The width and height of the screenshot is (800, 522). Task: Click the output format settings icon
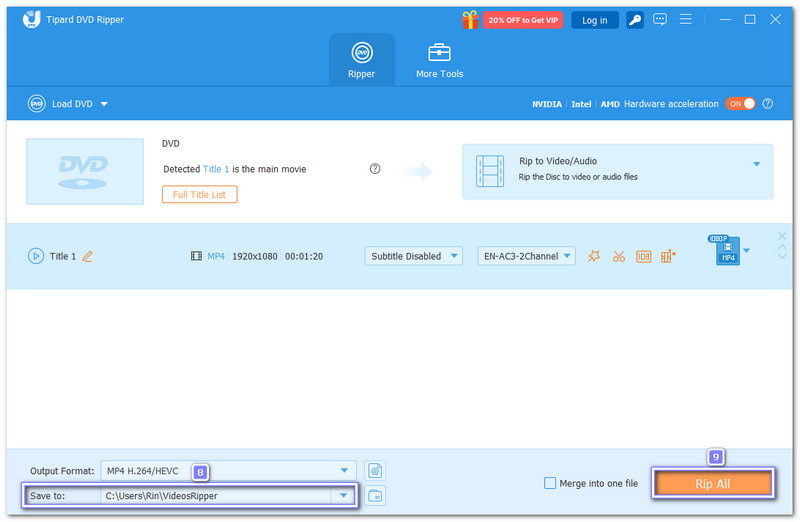(375, 470)
